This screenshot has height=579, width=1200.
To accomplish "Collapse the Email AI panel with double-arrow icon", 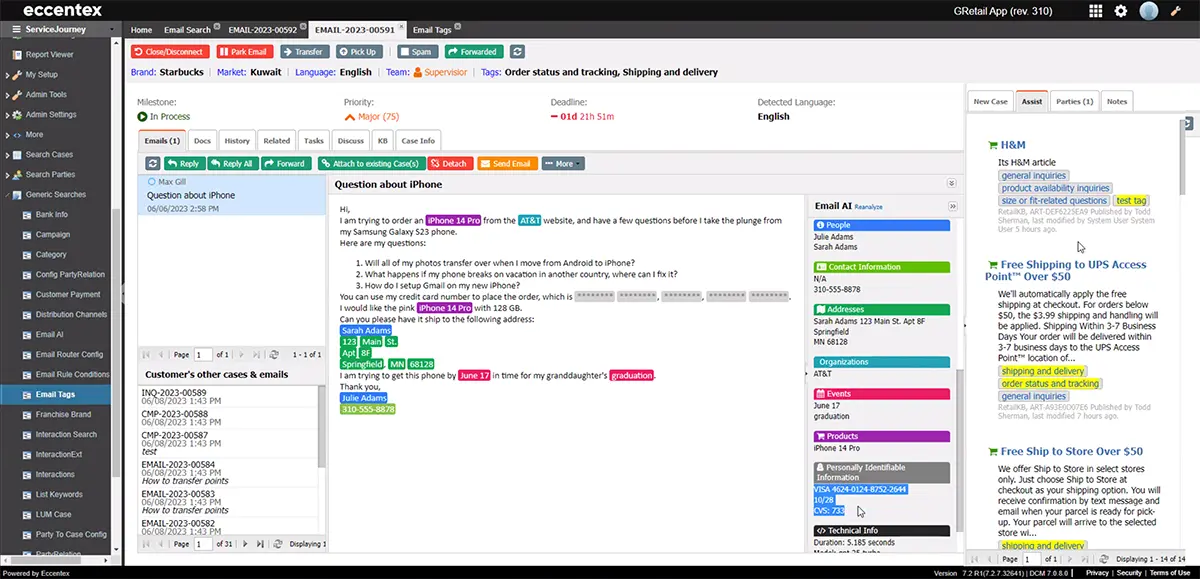I will [953, 206].
